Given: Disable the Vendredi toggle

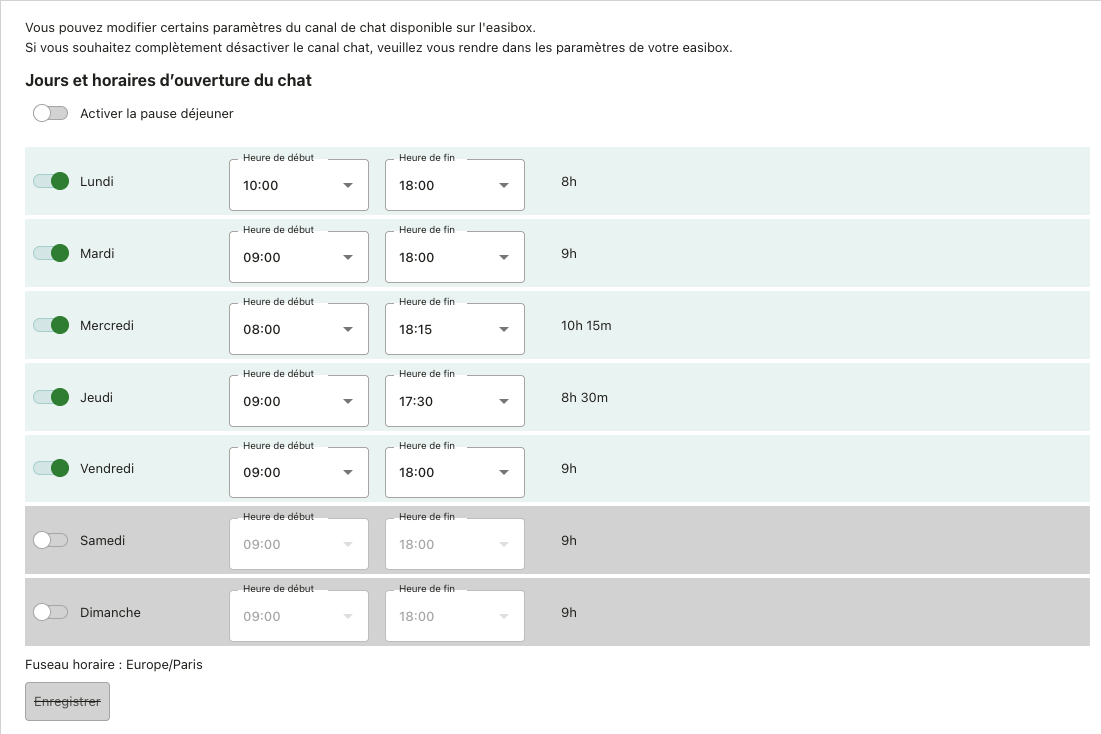Looking at the screenshot, I should [51, 468].
